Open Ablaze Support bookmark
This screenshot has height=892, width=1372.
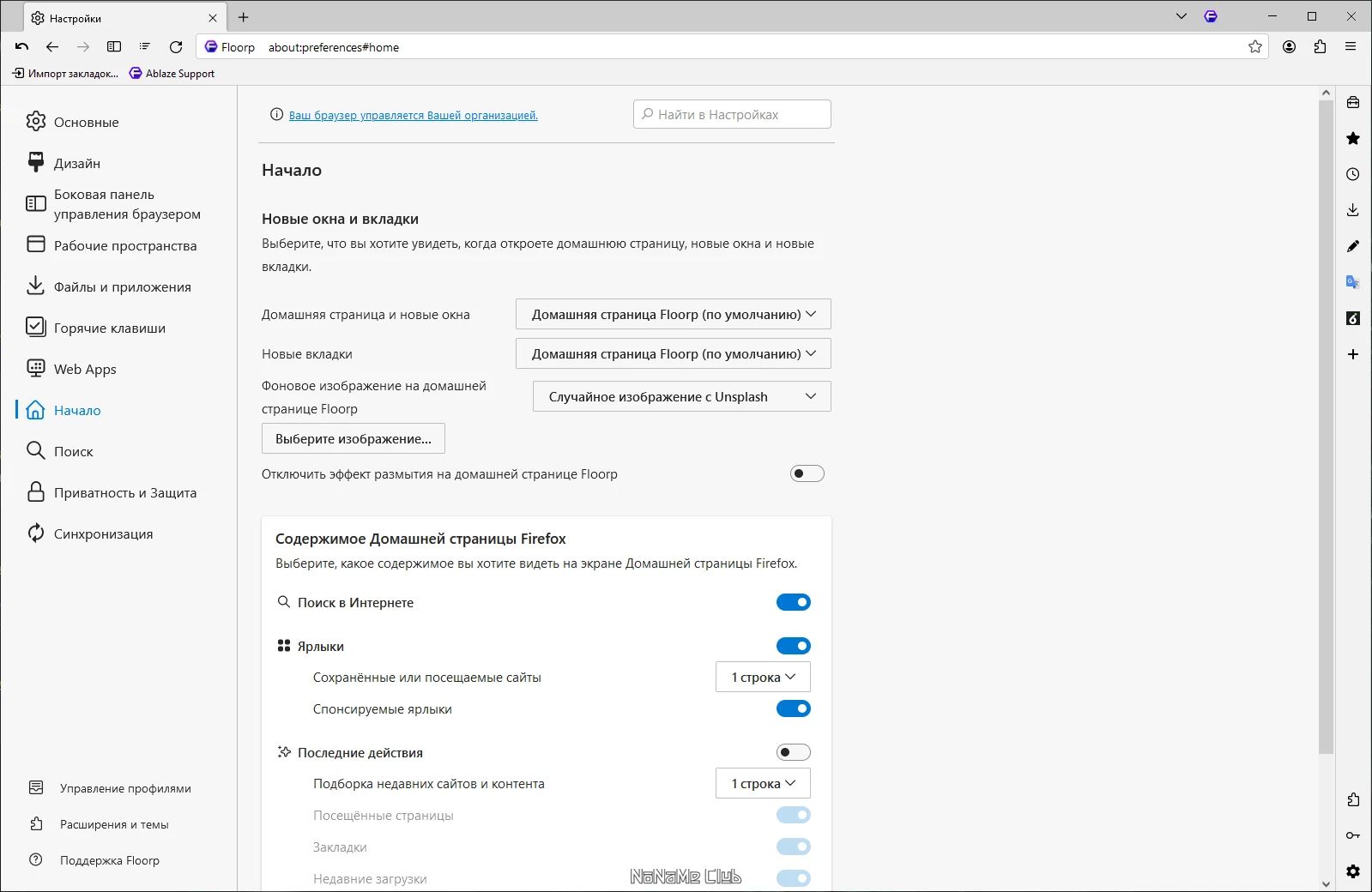point(172,74)
